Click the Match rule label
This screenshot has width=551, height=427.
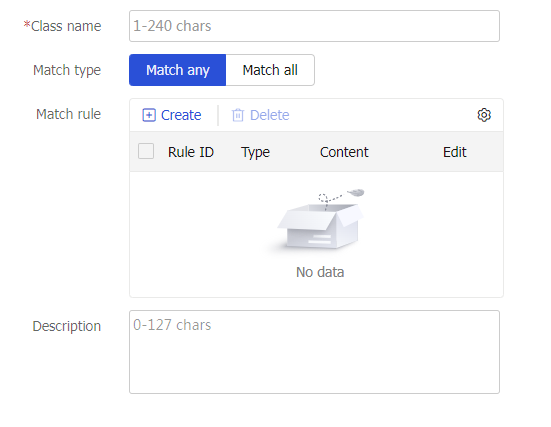(69, 114)
